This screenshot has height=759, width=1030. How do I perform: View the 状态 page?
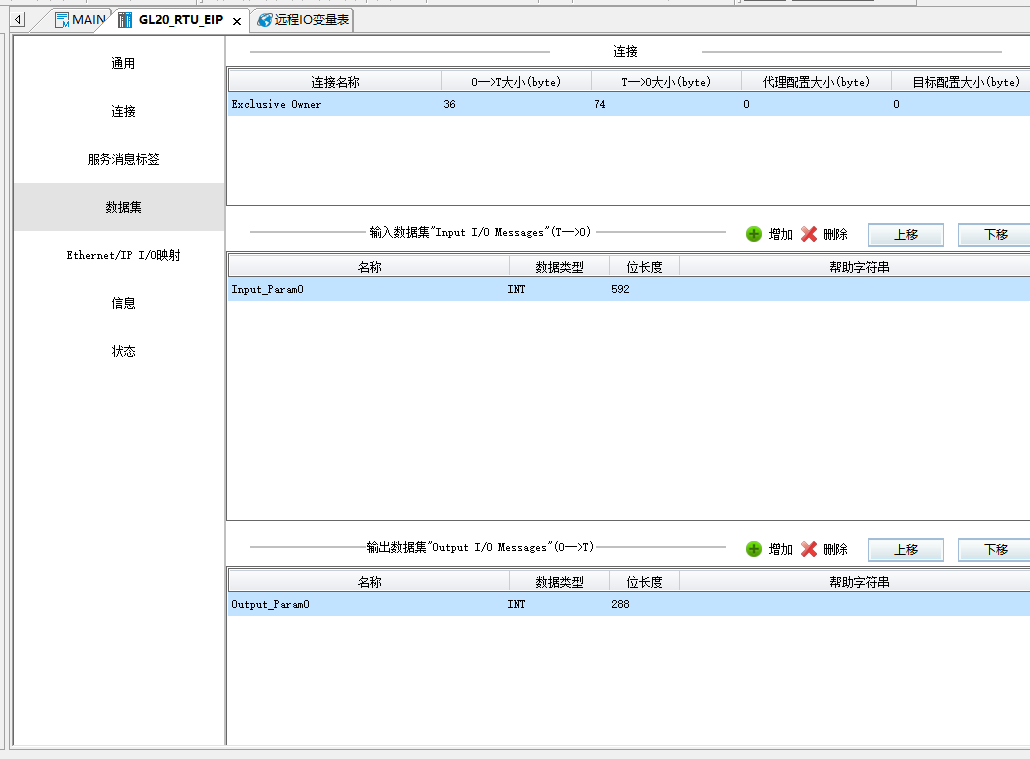pos(123,352)
